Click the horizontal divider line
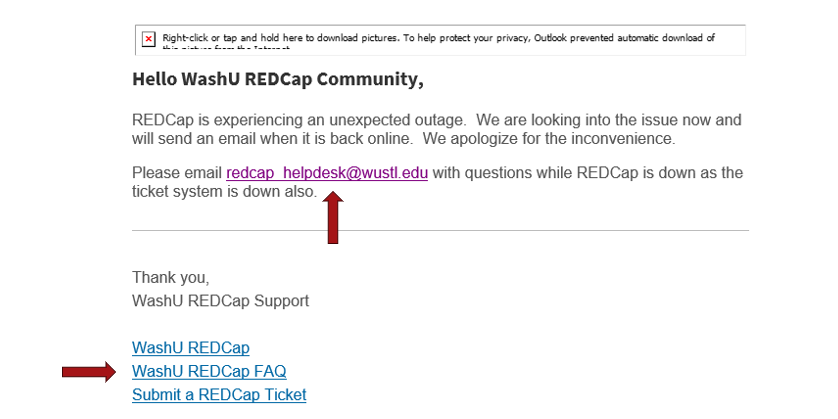838x419 pixels. pos(440,230)
